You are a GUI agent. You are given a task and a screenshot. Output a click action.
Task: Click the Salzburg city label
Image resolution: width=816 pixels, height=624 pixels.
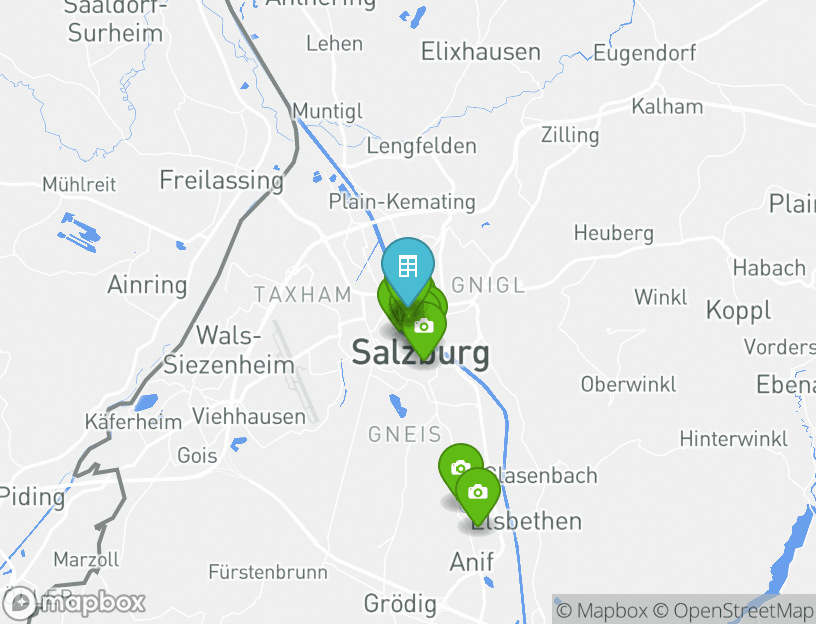420,352
